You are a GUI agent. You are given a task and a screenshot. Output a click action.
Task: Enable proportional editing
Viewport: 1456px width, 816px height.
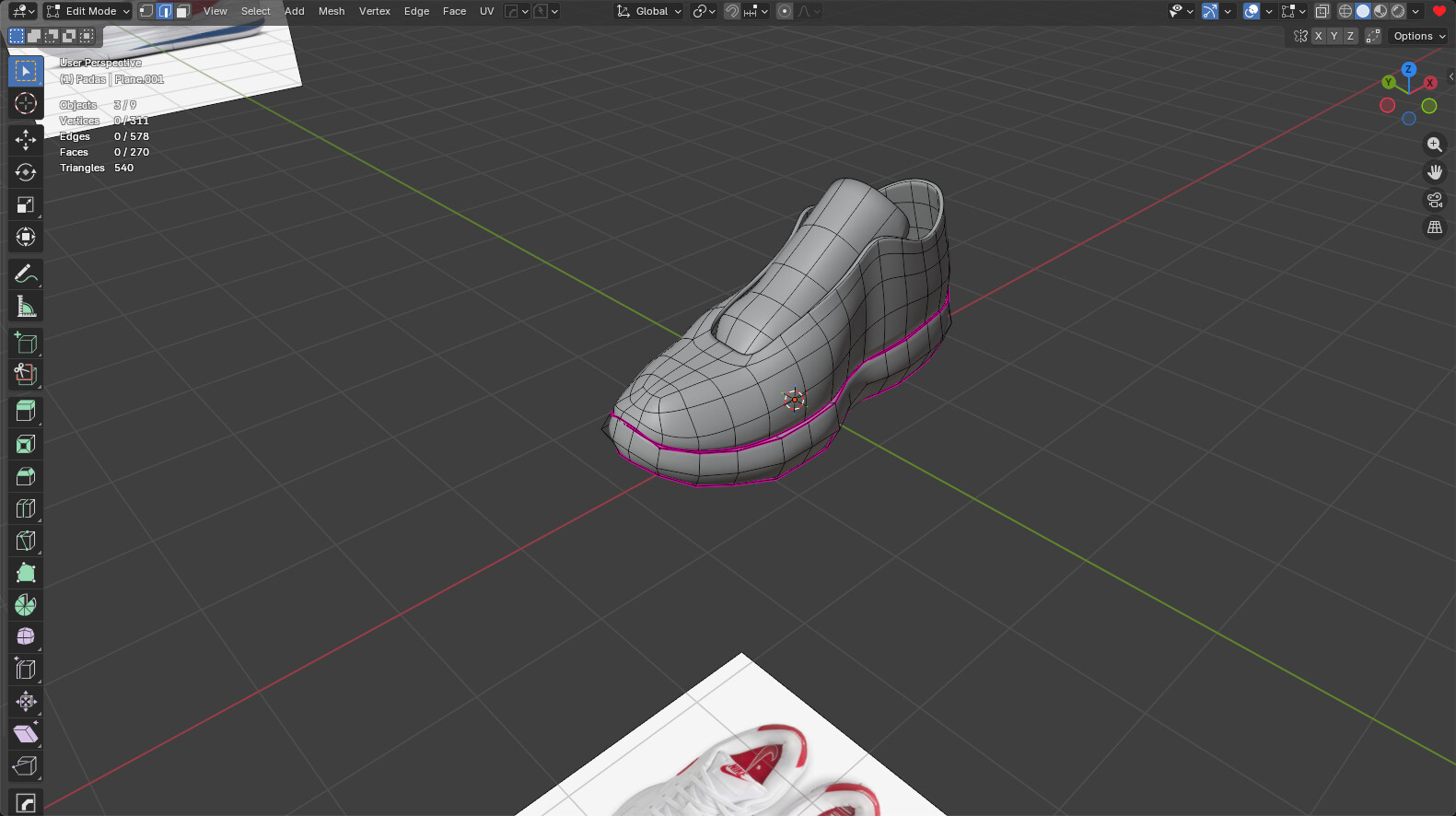(x=785, y=11)
